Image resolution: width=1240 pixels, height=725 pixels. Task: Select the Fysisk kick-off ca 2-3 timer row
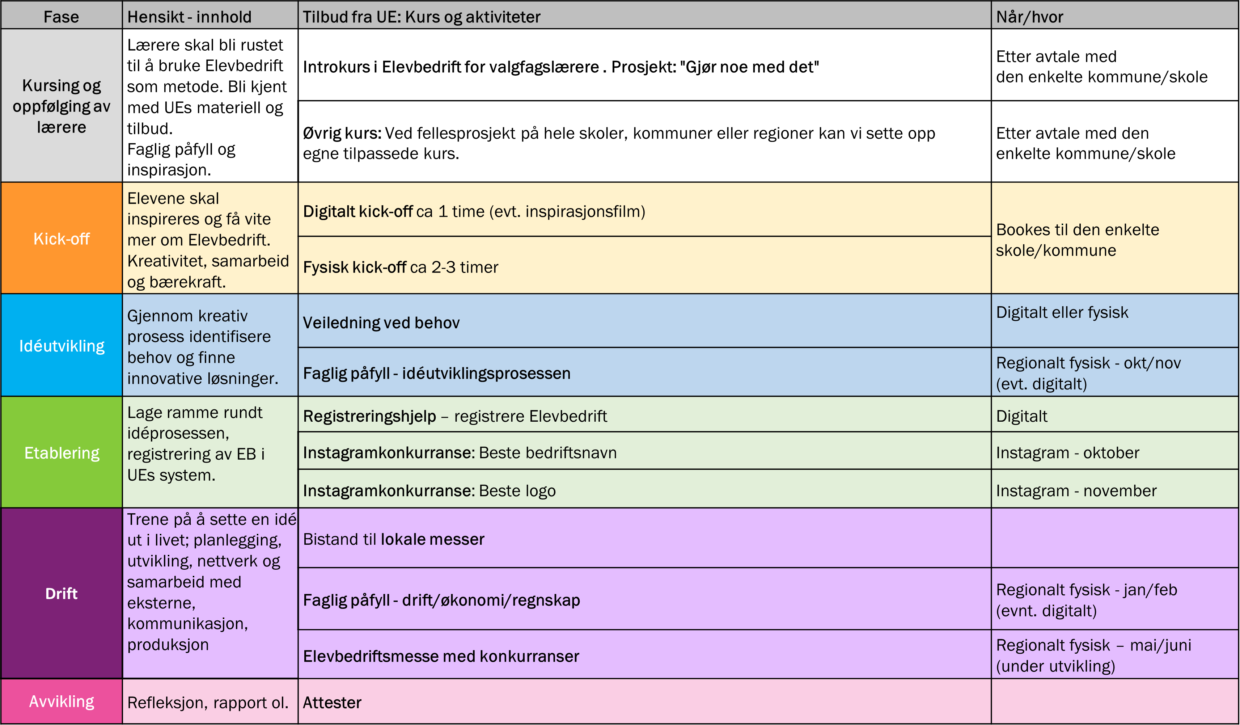644,266
